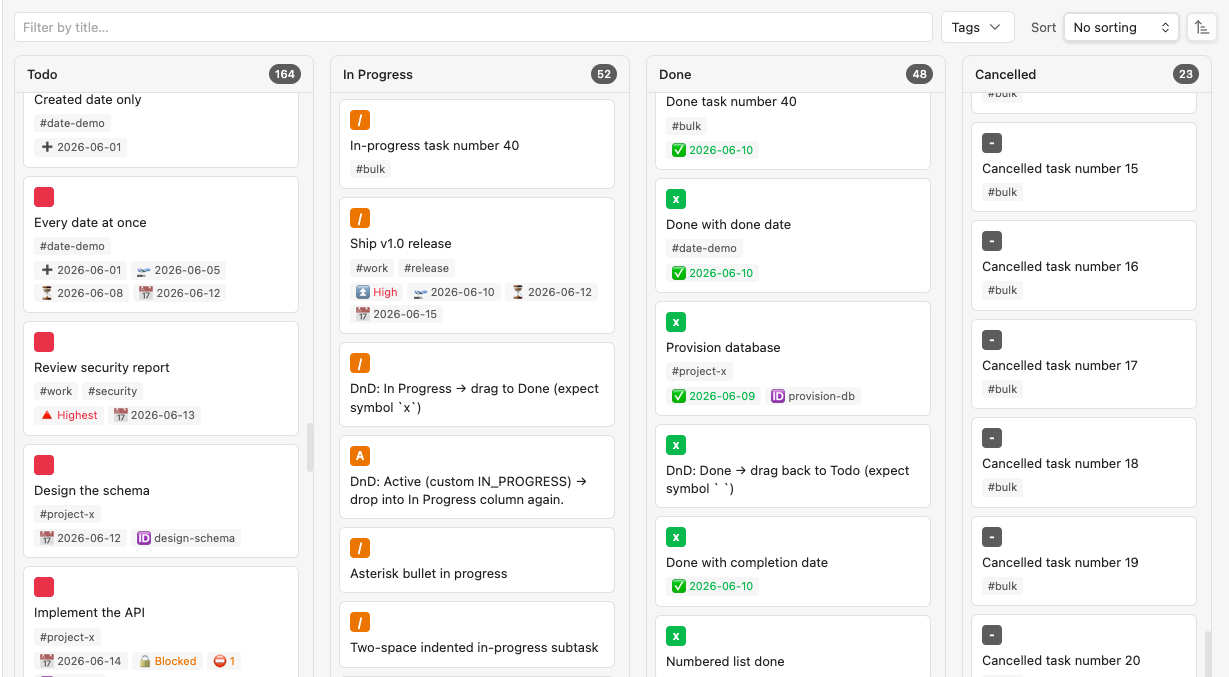Viewport: 1229px width, 677px height.
Task: Click #project-x tag on Provision database card
Action: [x=699, y=371]
